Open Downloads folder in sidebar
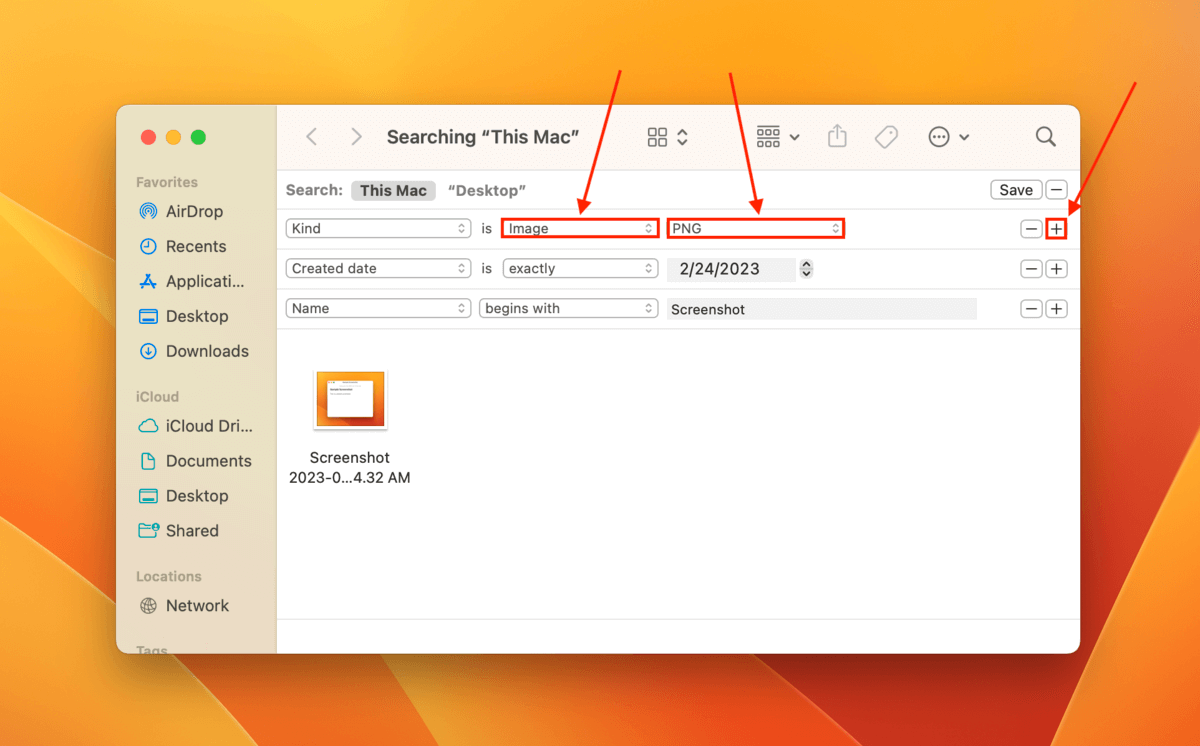 click(206, 351)
